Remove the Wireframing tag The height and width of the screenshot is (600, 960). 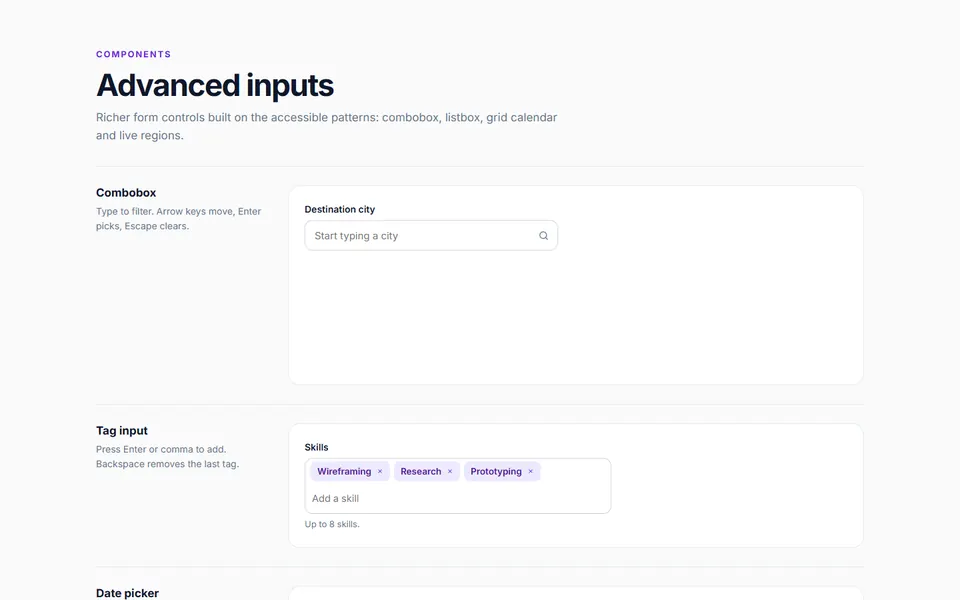point(380,471)
